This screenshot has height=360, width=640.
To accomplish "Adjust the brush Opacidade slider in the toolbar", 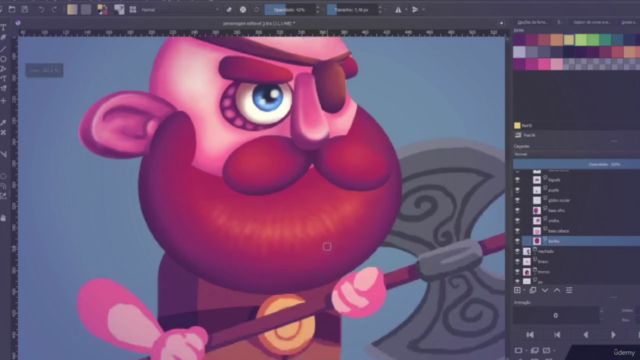I will [x=289, y=9].
